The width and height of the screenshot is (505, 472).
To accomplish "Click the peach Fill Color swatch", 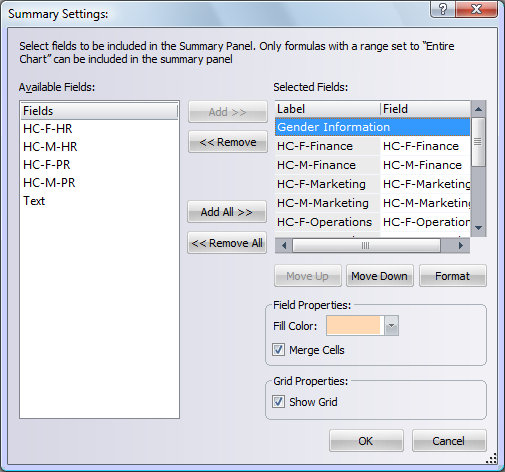I will click(x=353, y=325).
